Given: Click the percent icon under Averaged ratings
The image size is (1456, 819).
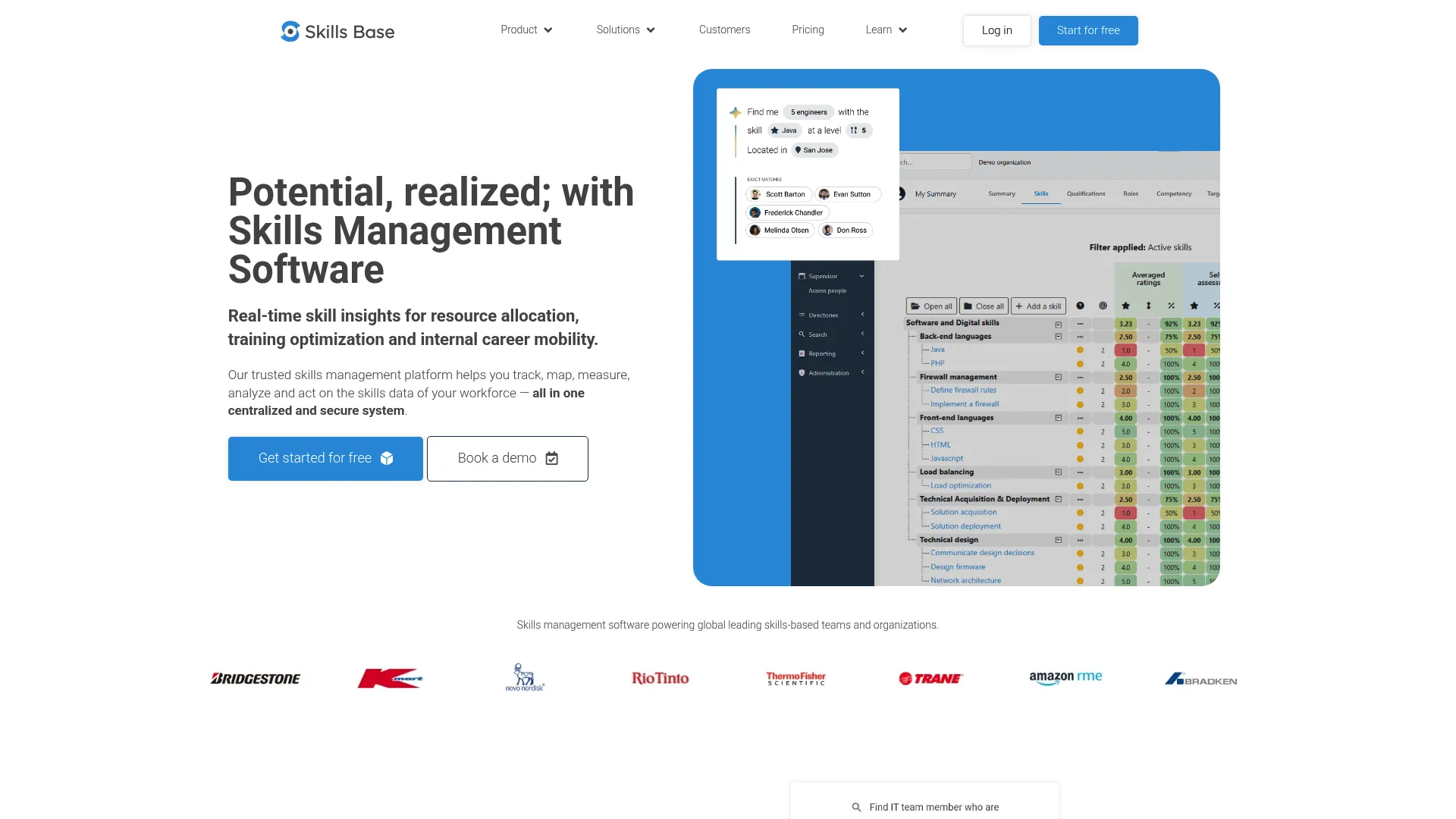Looking at the screenshot, I should click(1171, 306).
